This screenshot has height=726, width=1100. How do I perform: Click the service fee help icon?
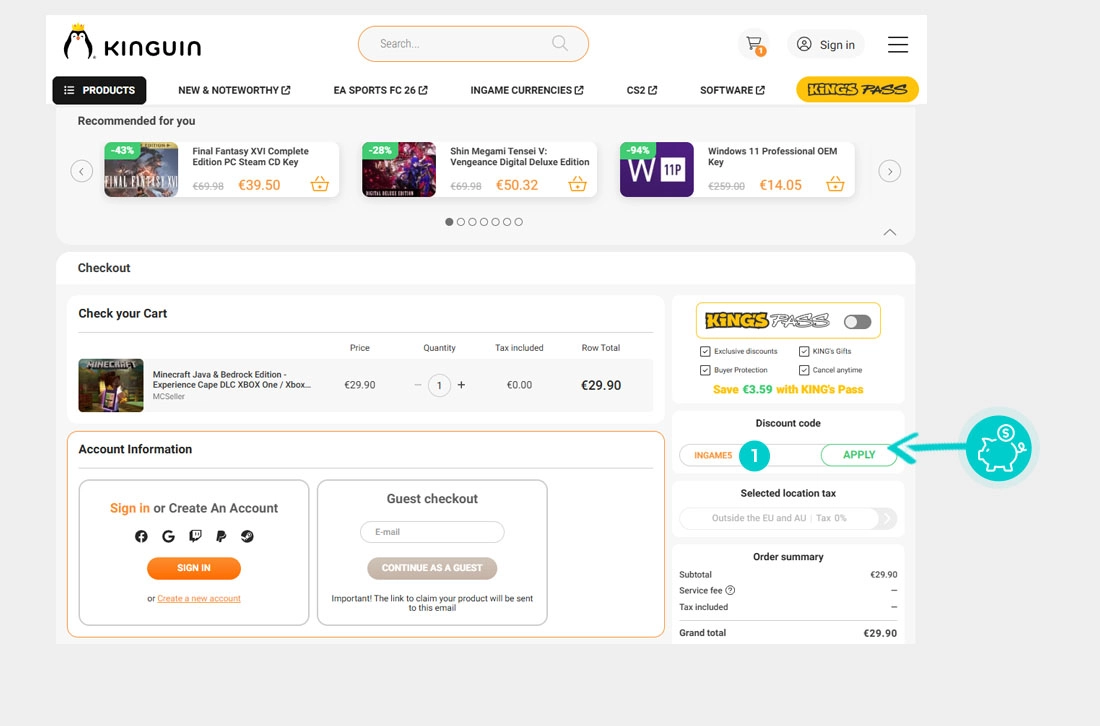tap(730, 591)
